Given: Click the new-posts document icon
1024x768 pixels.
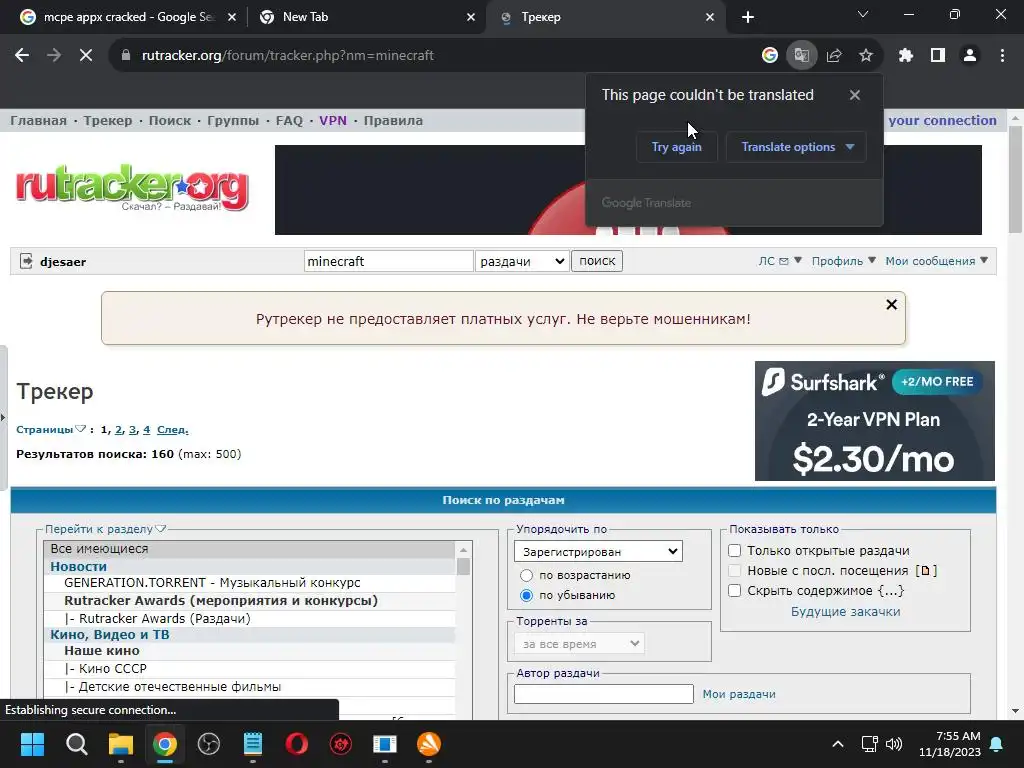Looking at the screenshot, I should coord(925,571).
